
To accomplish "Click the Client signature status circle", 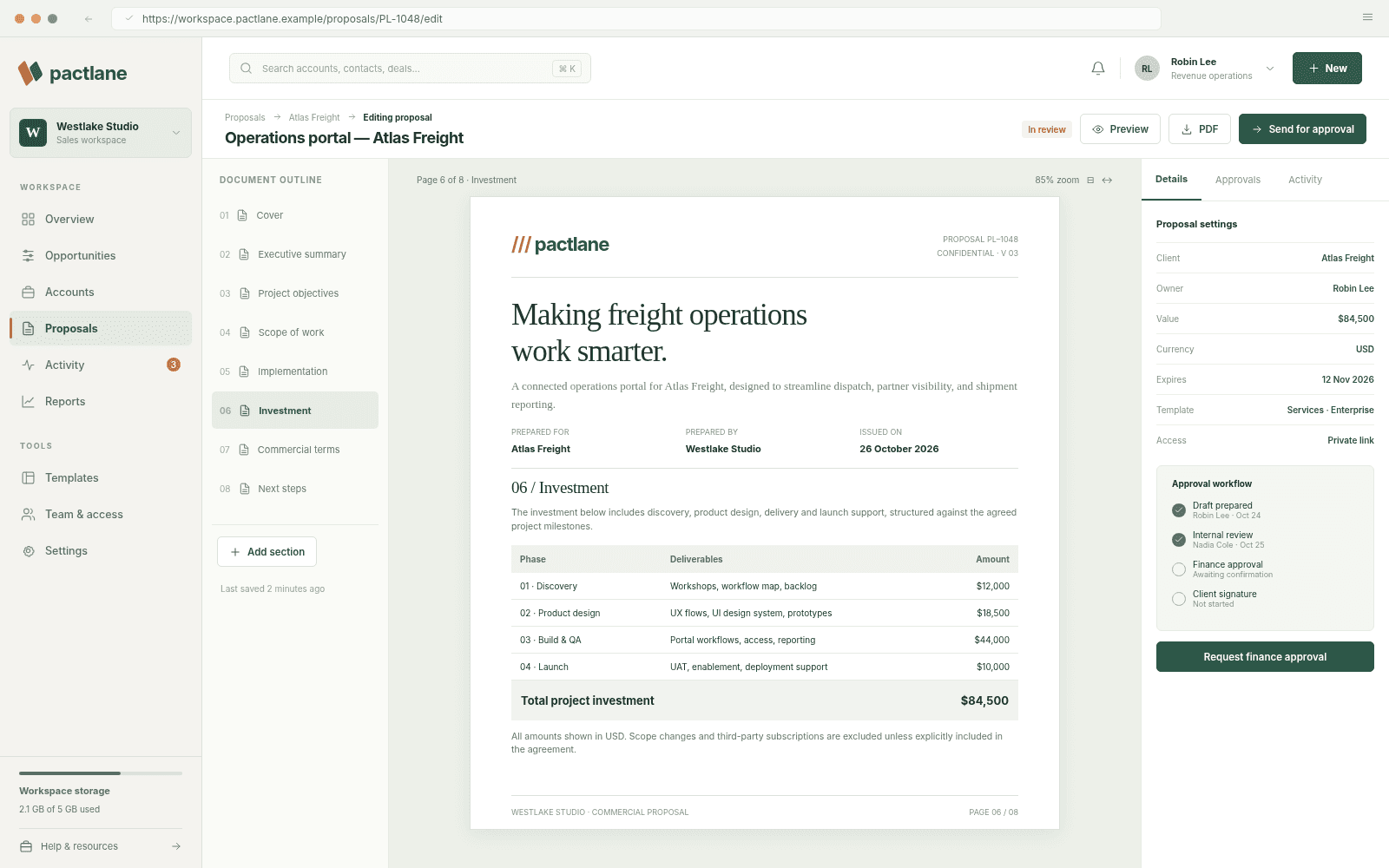I will (1179, 599).
